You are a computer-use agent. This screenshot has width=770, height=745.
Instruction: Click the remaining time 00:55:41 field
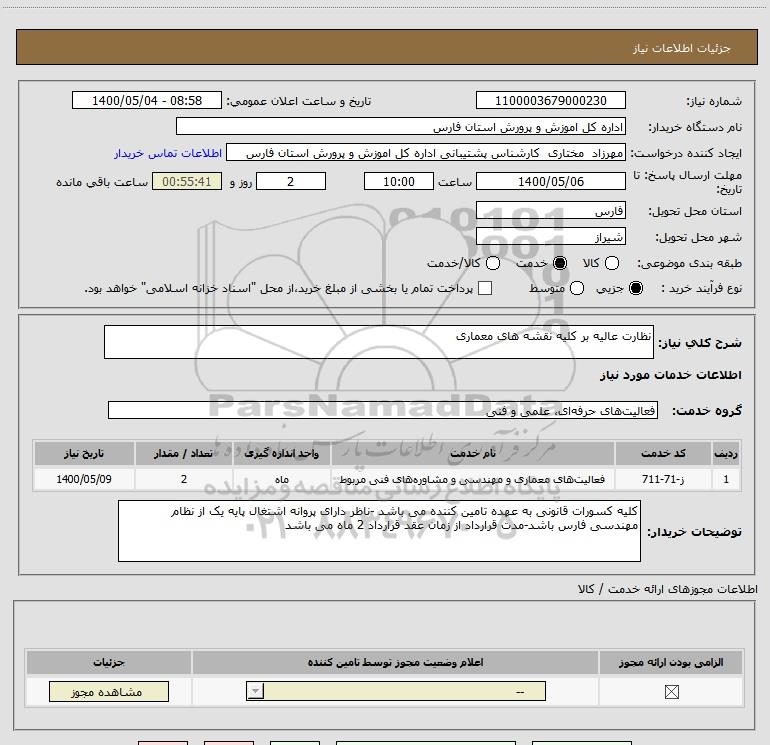pos(187,182)
